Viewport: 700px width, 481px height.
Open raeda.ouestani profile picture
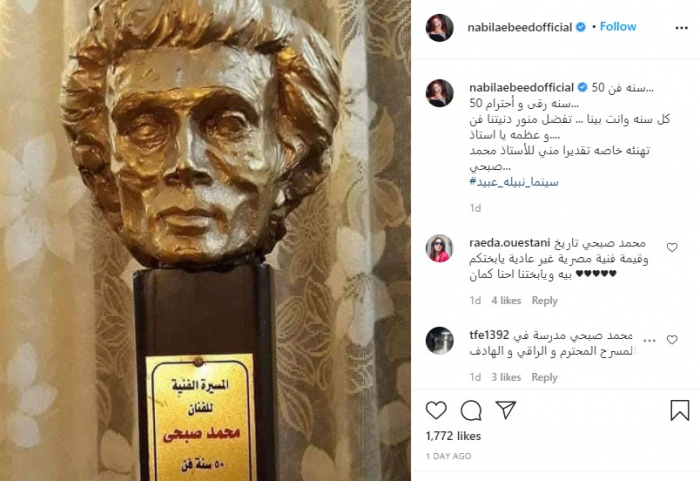440,248
